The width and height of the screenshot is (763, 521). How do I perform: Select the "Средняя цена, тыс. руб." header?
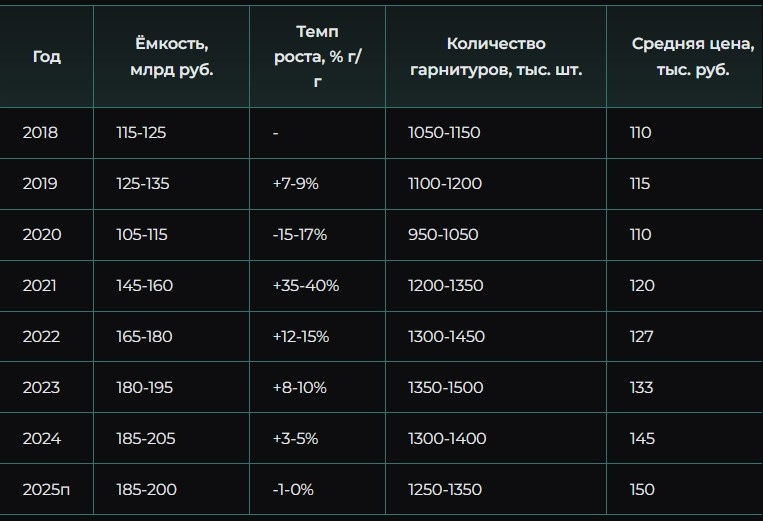click(x=693, y=57)
